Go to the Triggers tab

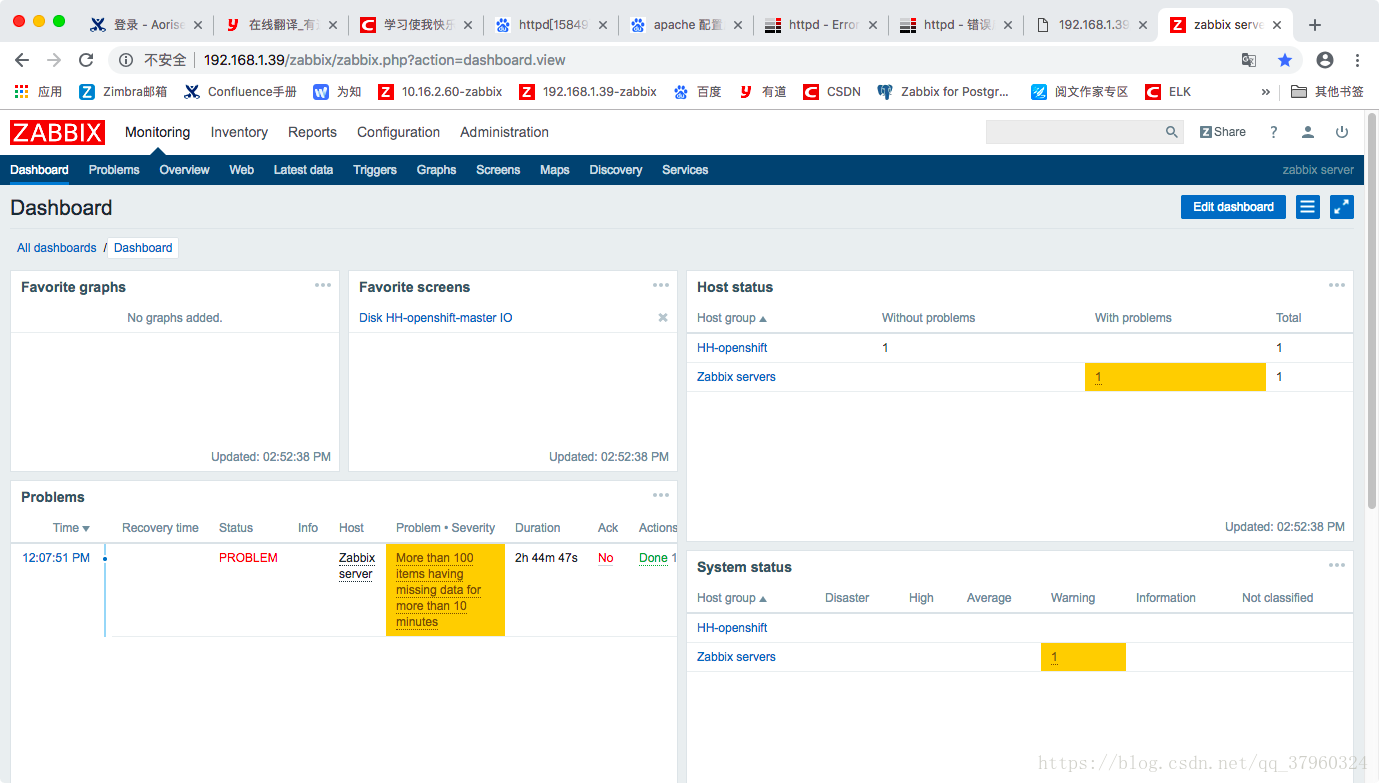point(375,170)
